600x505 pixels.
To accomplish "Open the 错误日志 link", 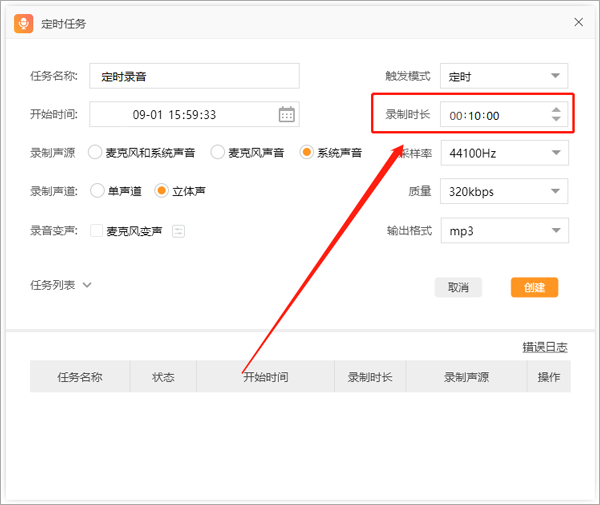I will [x=544, y=347].
